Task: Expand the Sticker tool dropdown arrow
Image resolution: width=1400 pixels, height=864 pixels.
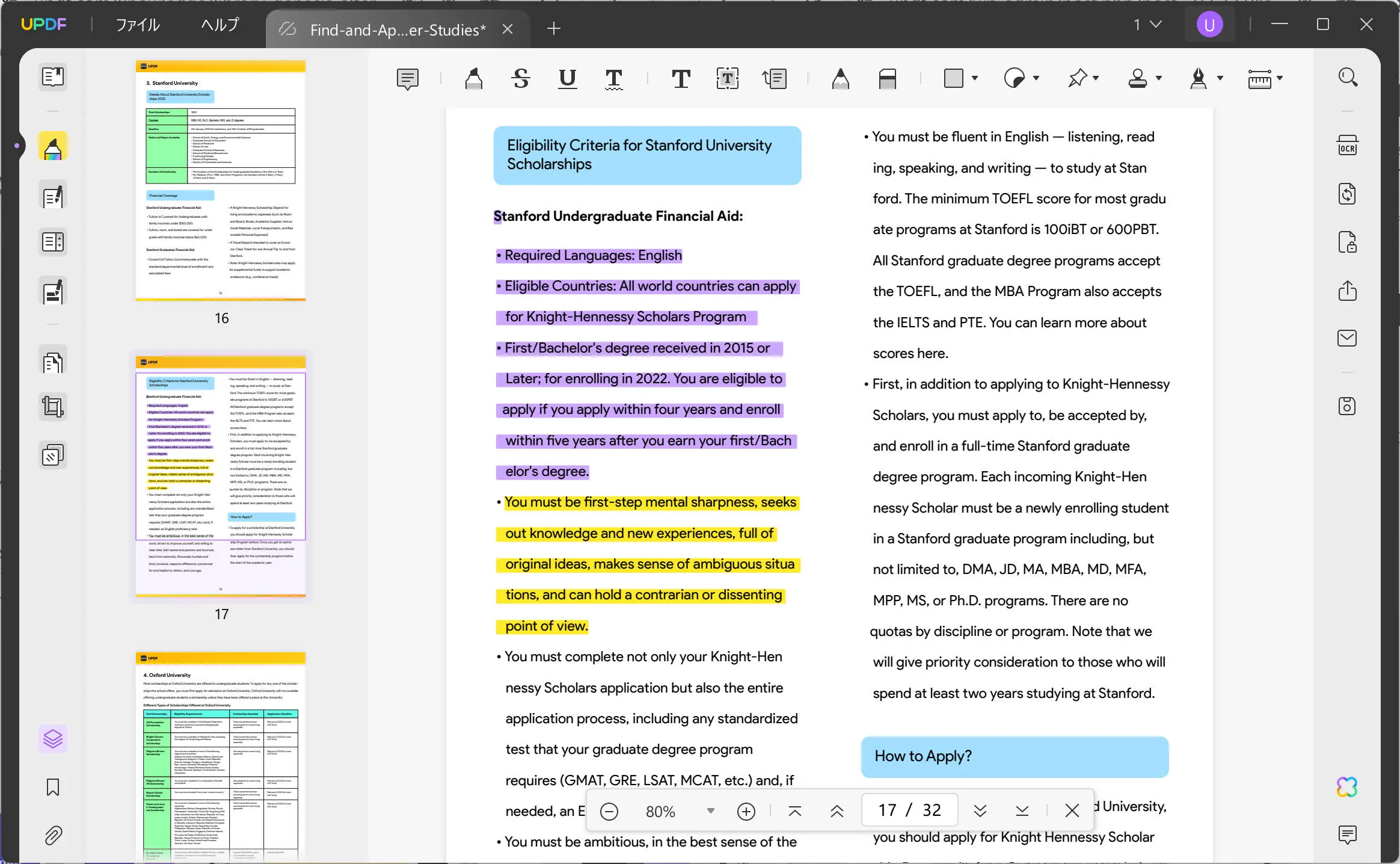Action: [x=1036, y=78]
